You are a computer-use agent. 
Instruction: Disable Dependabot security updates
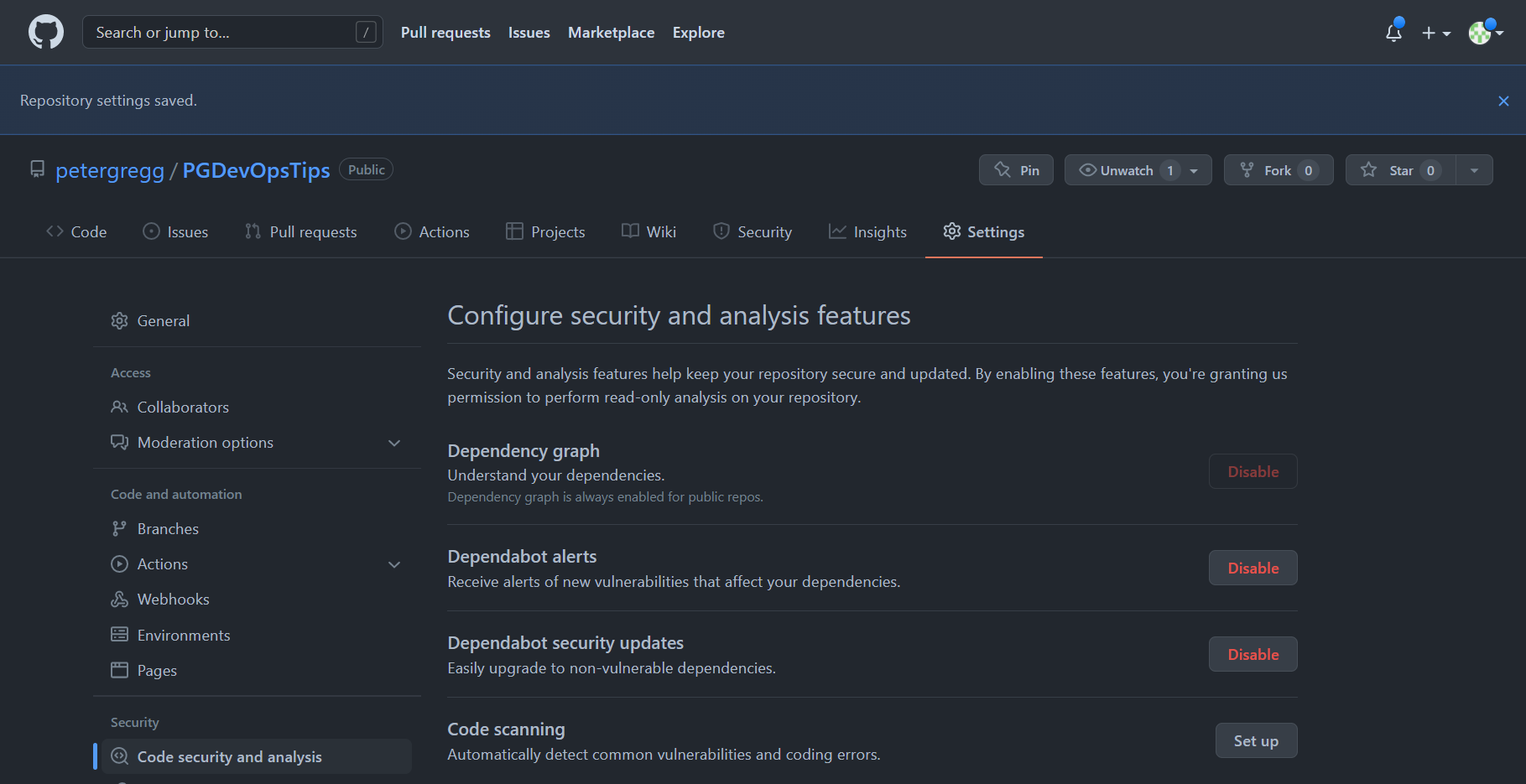coord(1253,655)
